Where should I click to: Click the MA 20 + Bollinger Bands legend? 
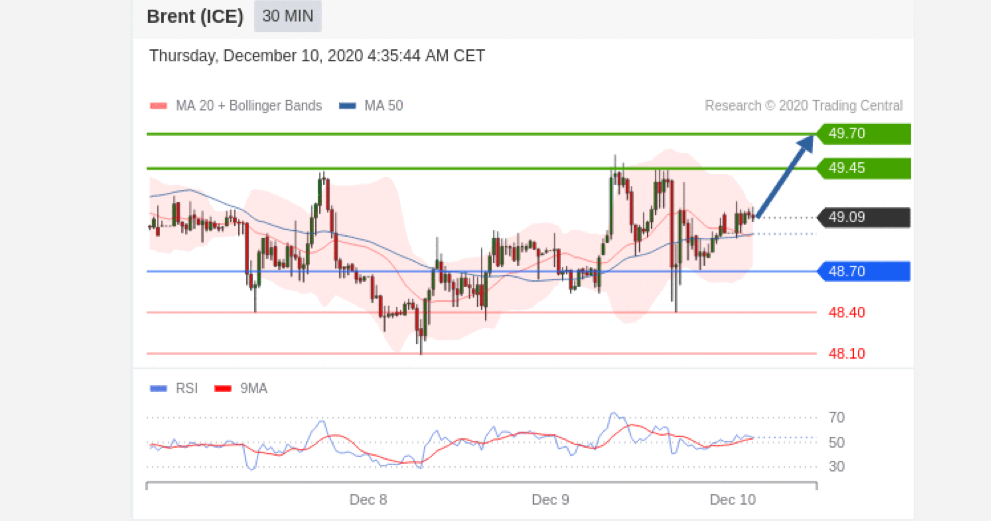coord(248,106)
